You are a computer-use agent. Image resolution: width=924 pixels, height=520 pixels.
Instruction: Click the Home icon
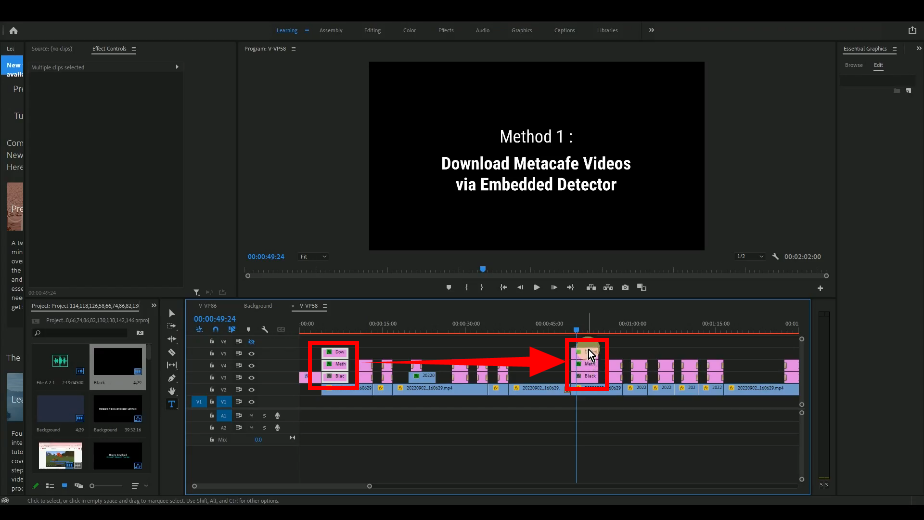coord(14,31)
